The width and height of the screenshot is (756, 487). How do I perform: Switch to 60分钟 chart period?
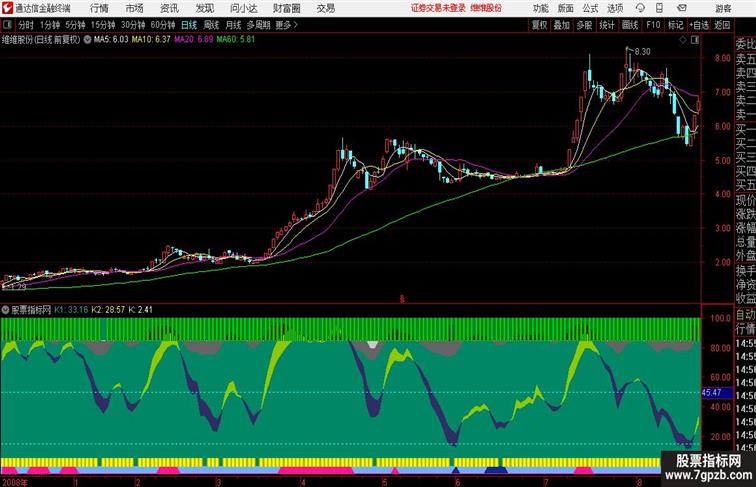(163, 25)
